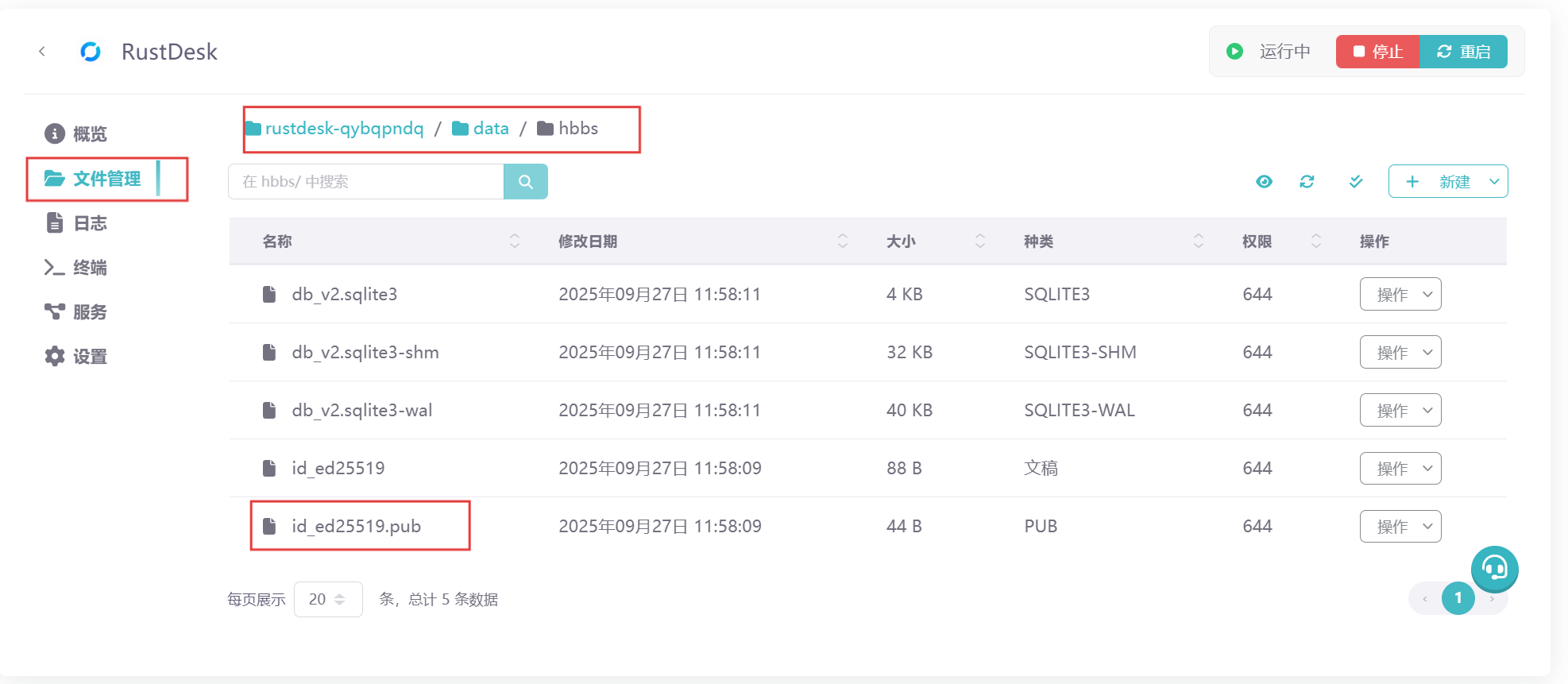Screen dimensions: 1568x684
Task: Stop the service with 停止 button
Action: point(1377,52)
